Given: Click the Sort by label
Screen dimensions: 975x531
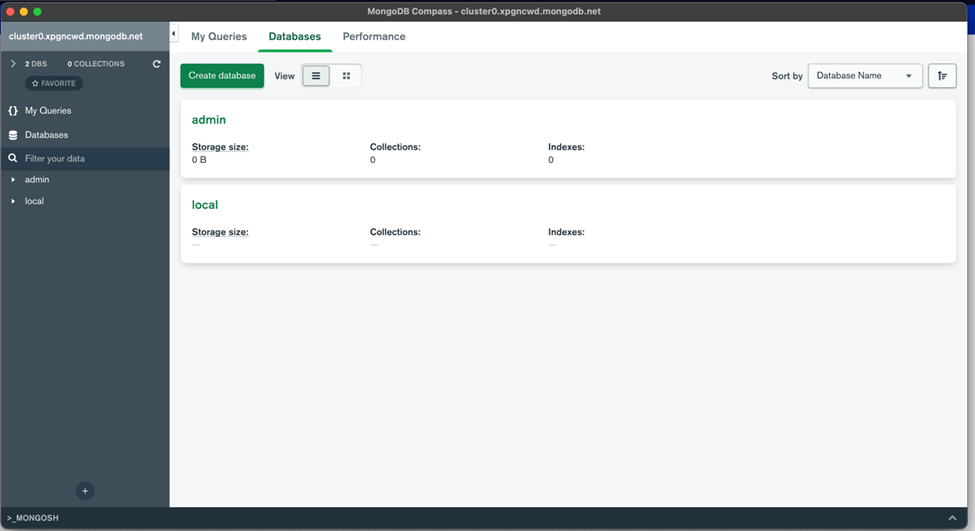Looking at the screenshot, I should [x=787, y=76].
